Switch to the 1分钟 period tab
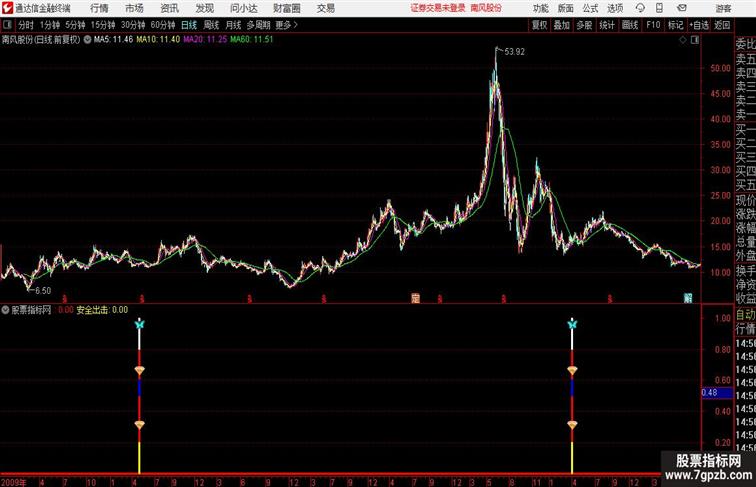Image resolution: width=756 pixels, height=487 pixels. pos(50,25)
